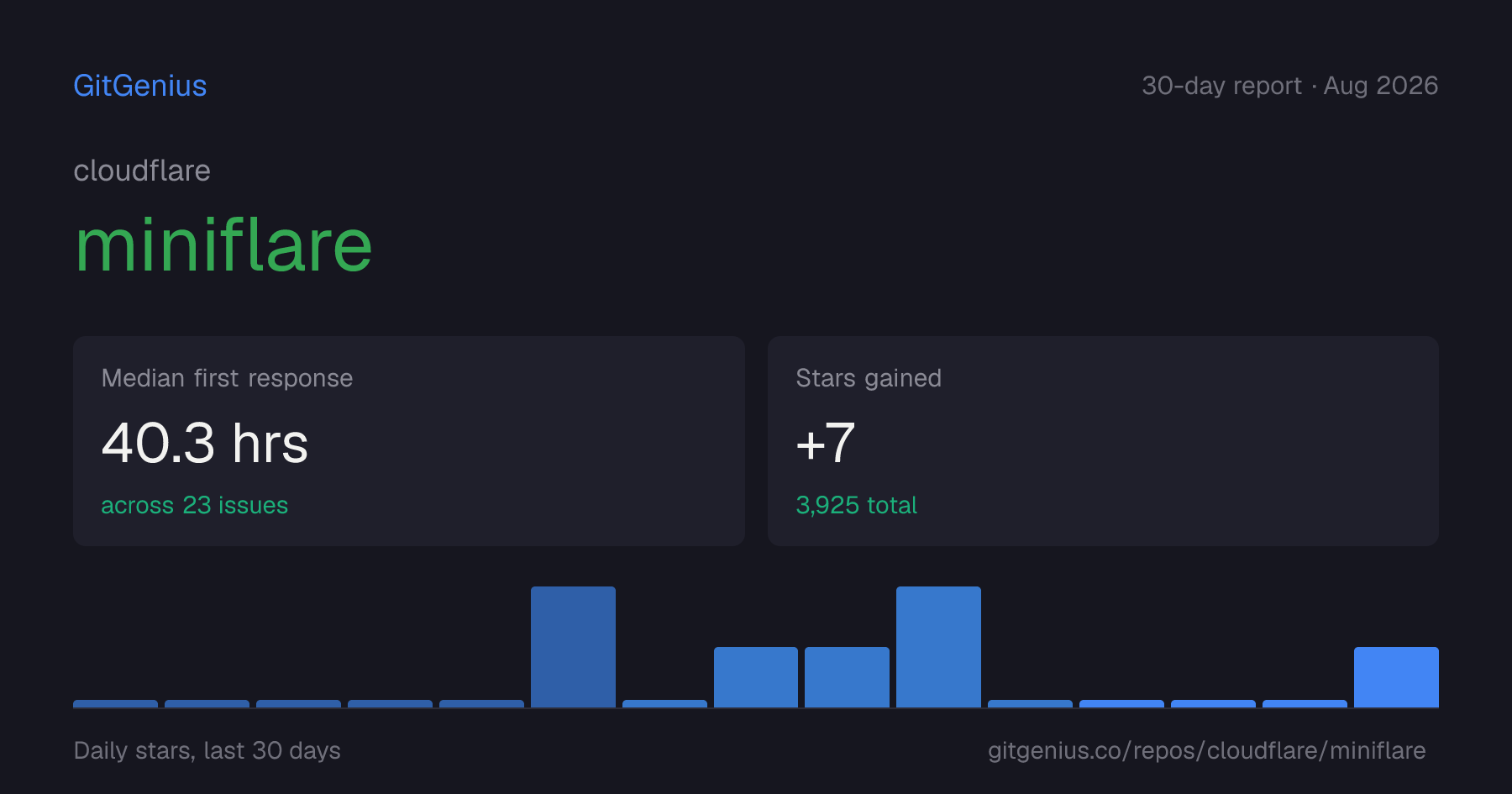
Task: Click the across 23 issues text
Action: pyautogui.click(x=195, y=505)
